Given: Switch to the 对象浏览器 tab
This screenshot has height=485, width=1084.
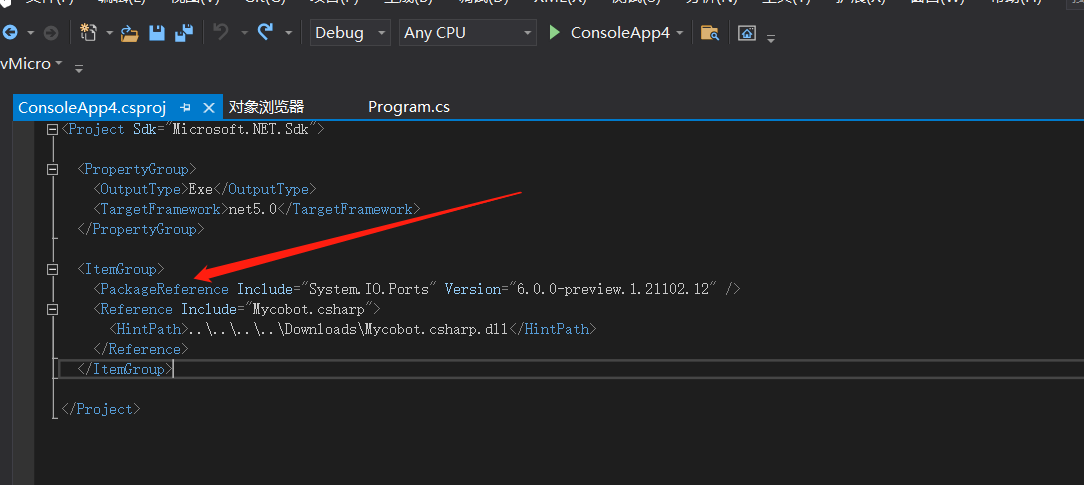Looking at the screenshot, I should tap(266, 107).
